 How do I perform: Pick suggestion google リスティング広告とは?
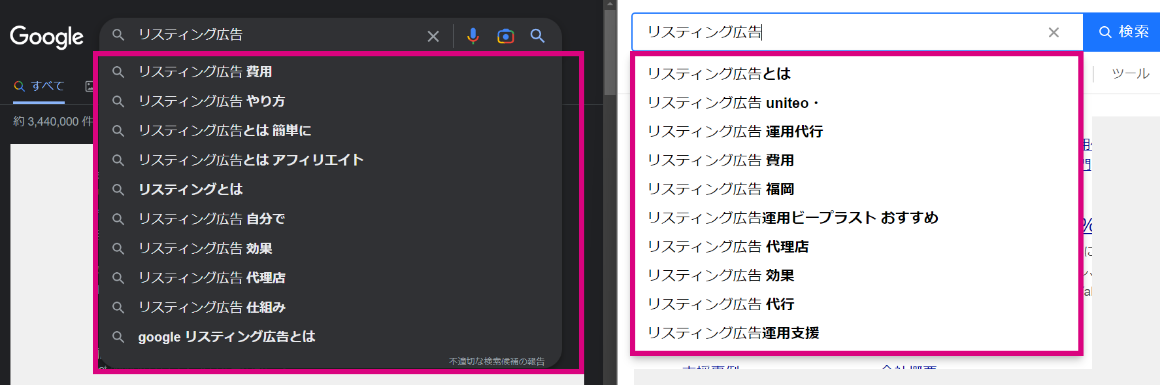coord(329,336)
